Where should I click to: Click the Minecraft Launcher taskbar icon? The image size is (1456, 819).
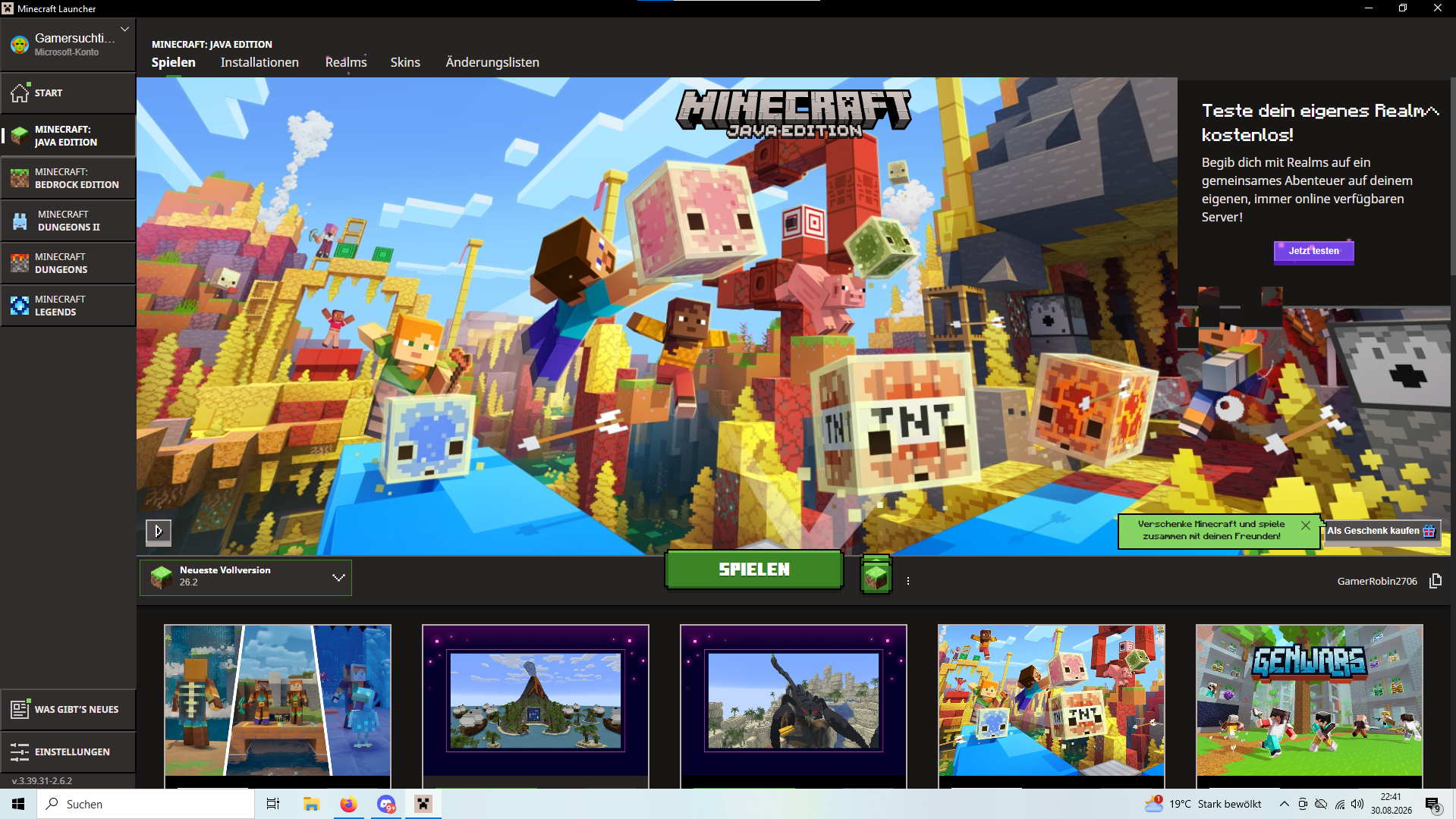coord(423,804)
